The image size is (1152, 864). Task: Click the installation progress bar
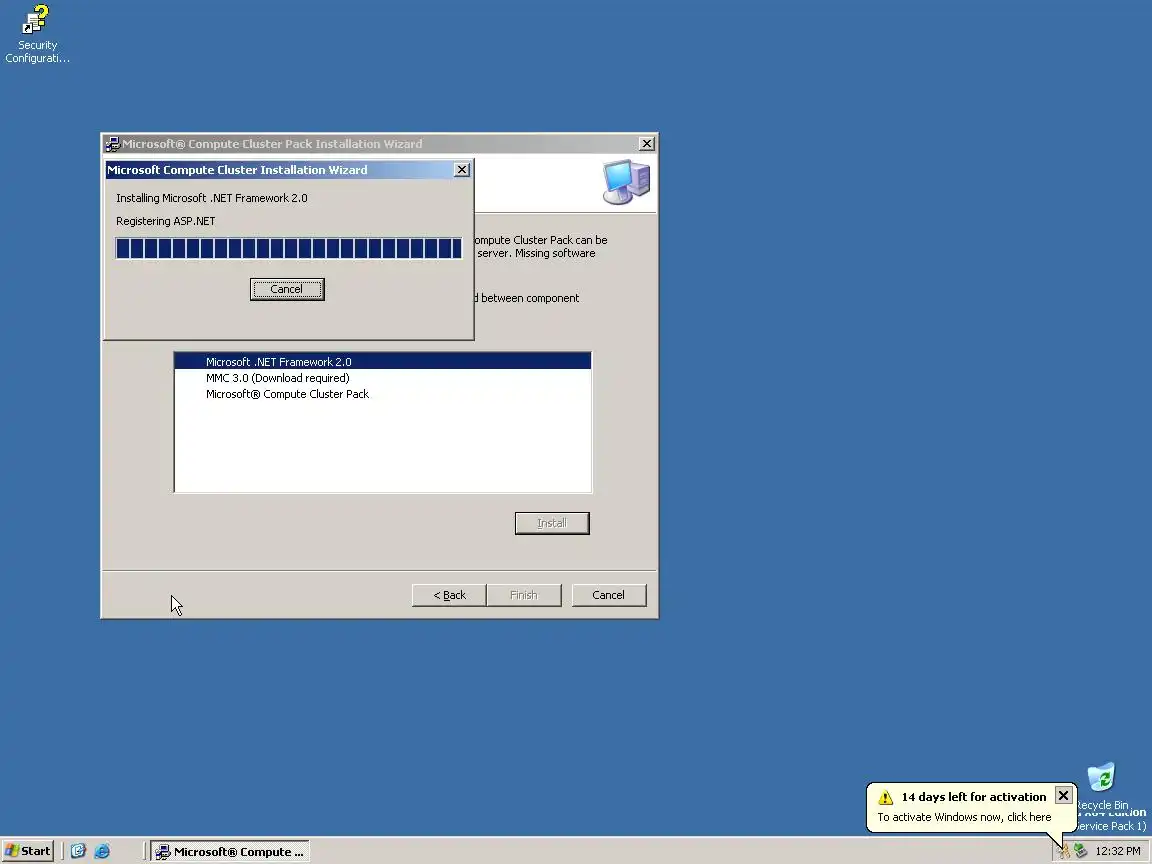point(289,248)
